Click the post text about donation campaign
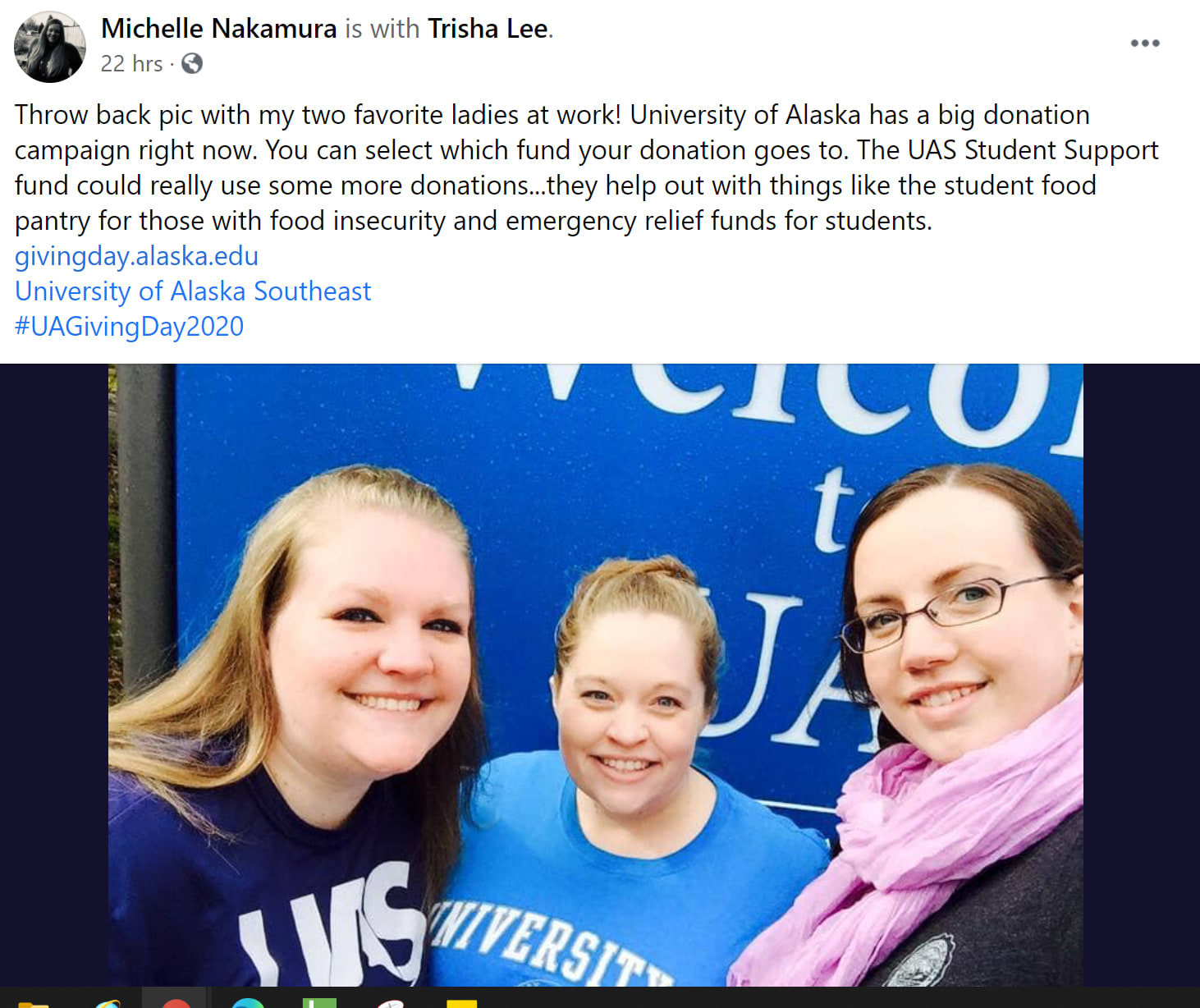The image size is (1200, 1008). point(587,167)
